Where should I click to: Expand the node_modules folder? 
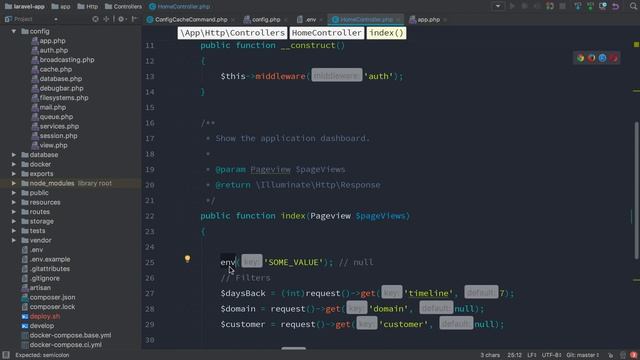pos(14,183)
